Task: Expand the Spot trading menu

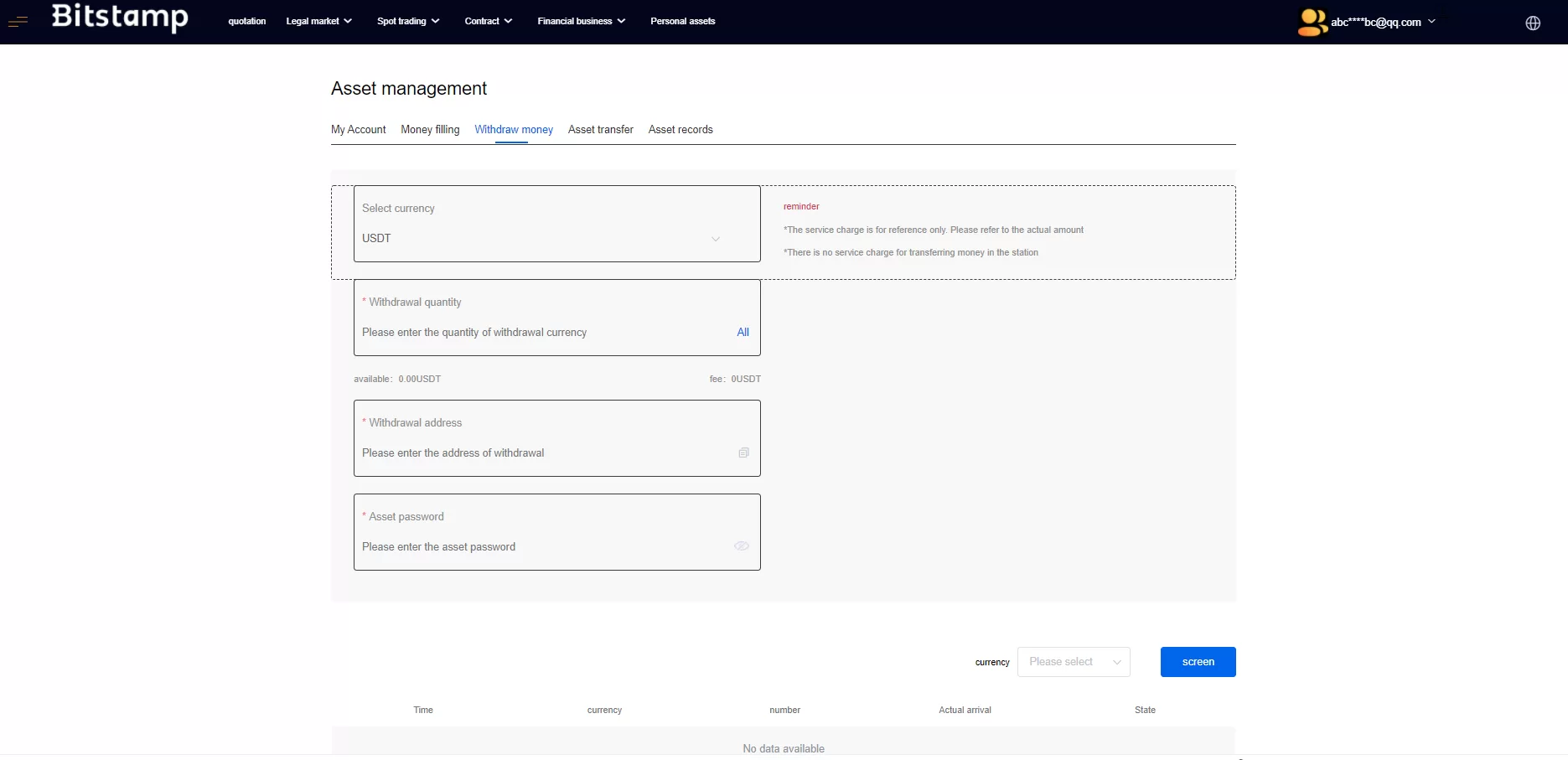Action: (x=408, y=21)
